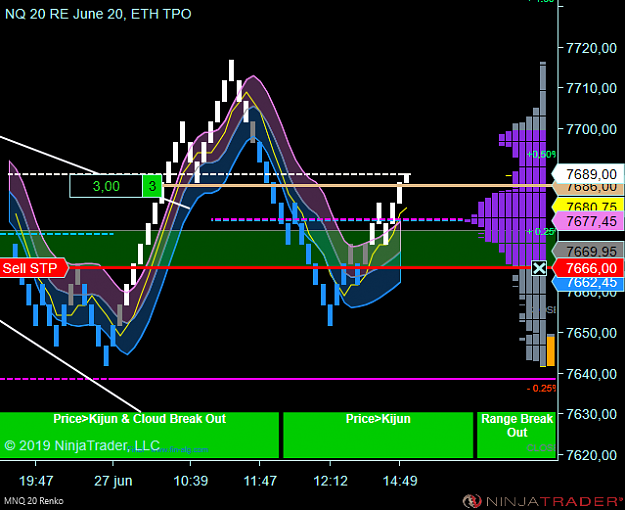Click the 19:47 time axis label
This screenshot has height=510, width=625.
[x=36, y=480]
